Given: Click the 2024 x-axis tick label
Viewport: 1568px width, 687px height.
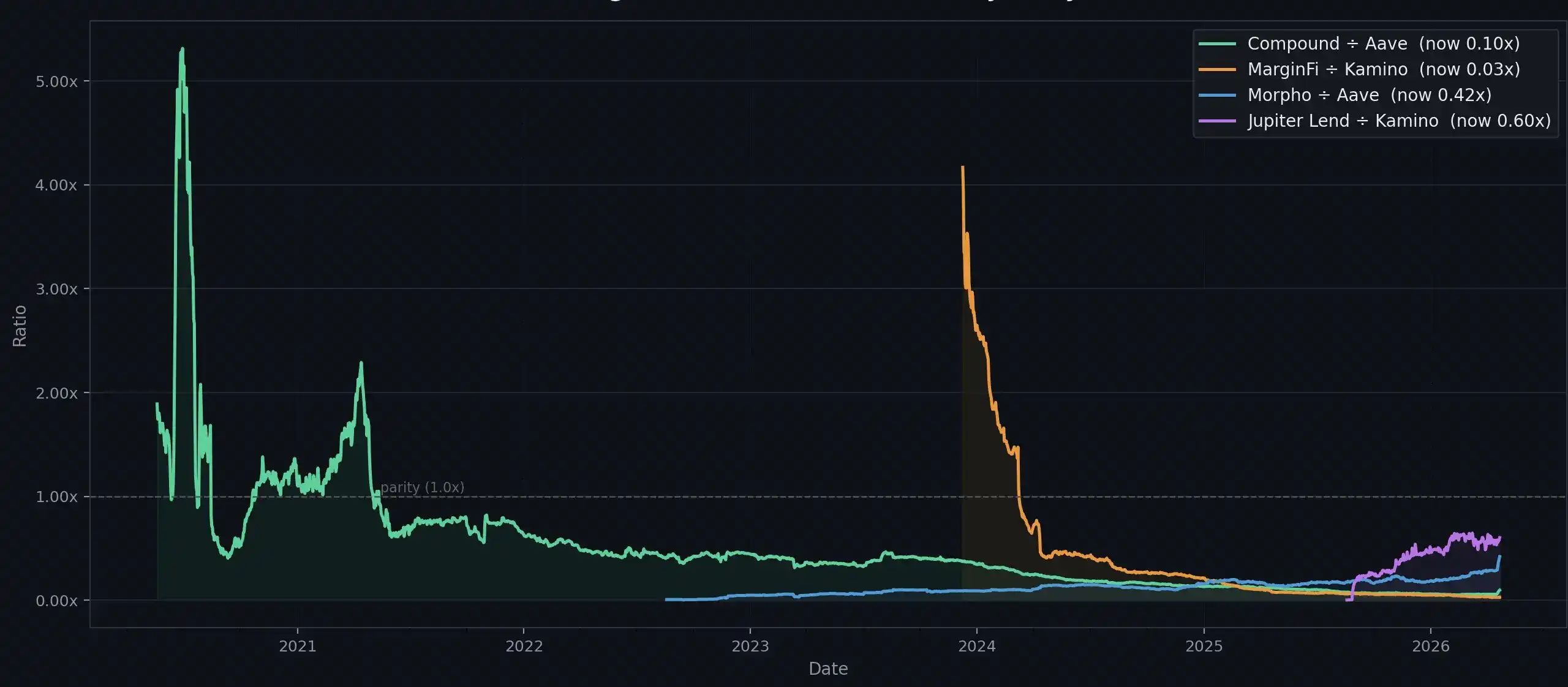Looking at the screenshot, I should tap(977, 647).
